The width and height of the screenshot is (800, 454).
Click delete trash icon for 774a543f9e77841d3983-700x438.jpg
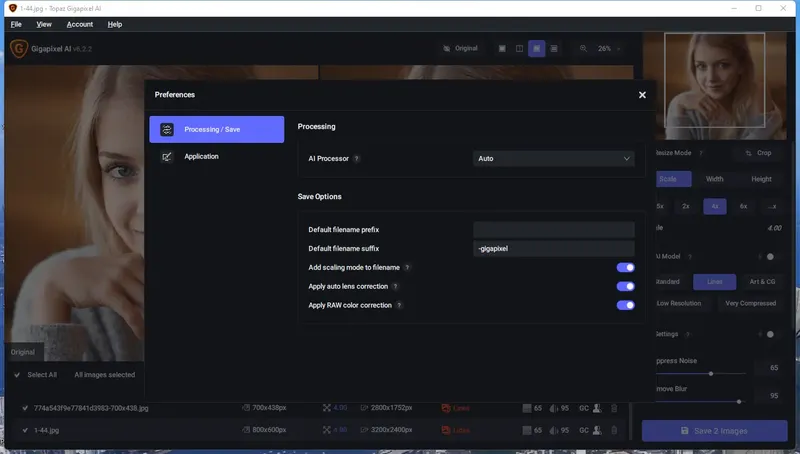(614, 408)
